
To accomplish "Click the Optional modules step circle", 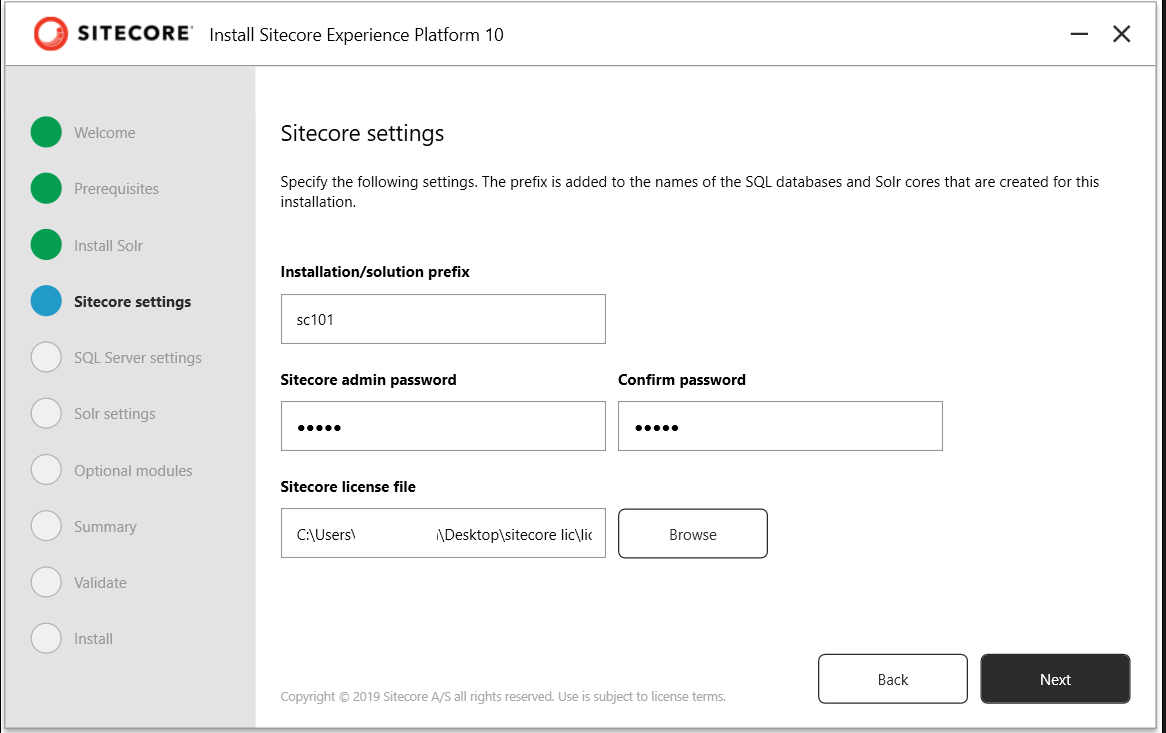I will pos(46,470).
